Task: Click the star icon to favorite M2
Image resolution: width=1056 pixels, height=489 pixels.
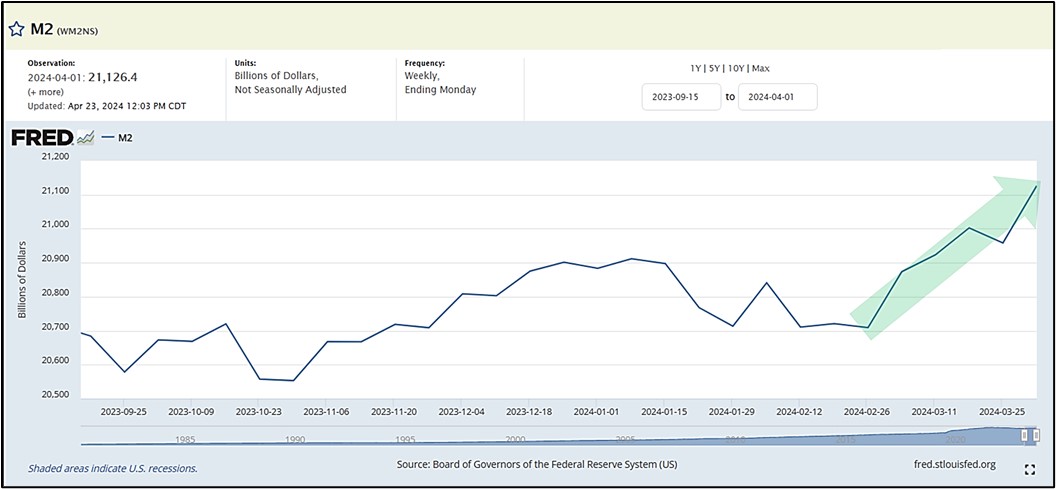Action: point(16,29)
